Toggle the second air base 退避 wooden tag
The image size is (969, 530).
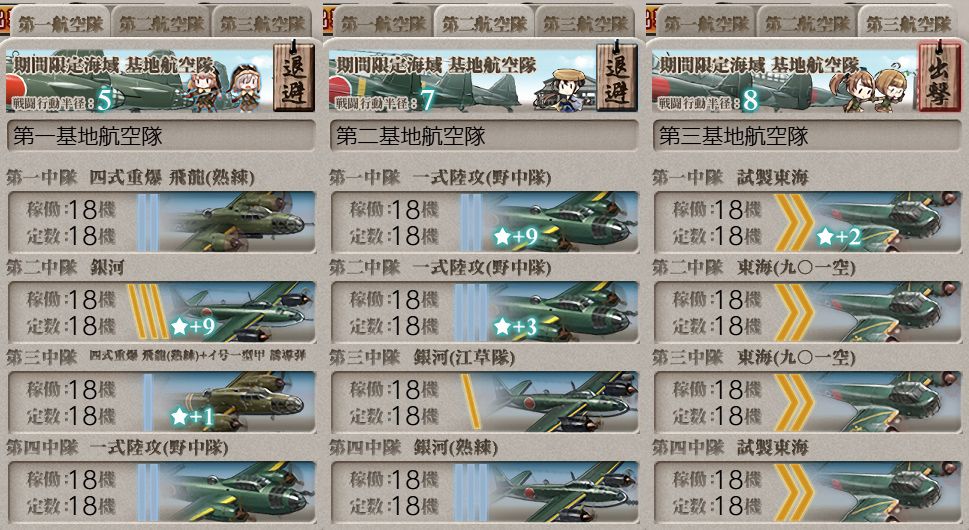tap(617, 77)
